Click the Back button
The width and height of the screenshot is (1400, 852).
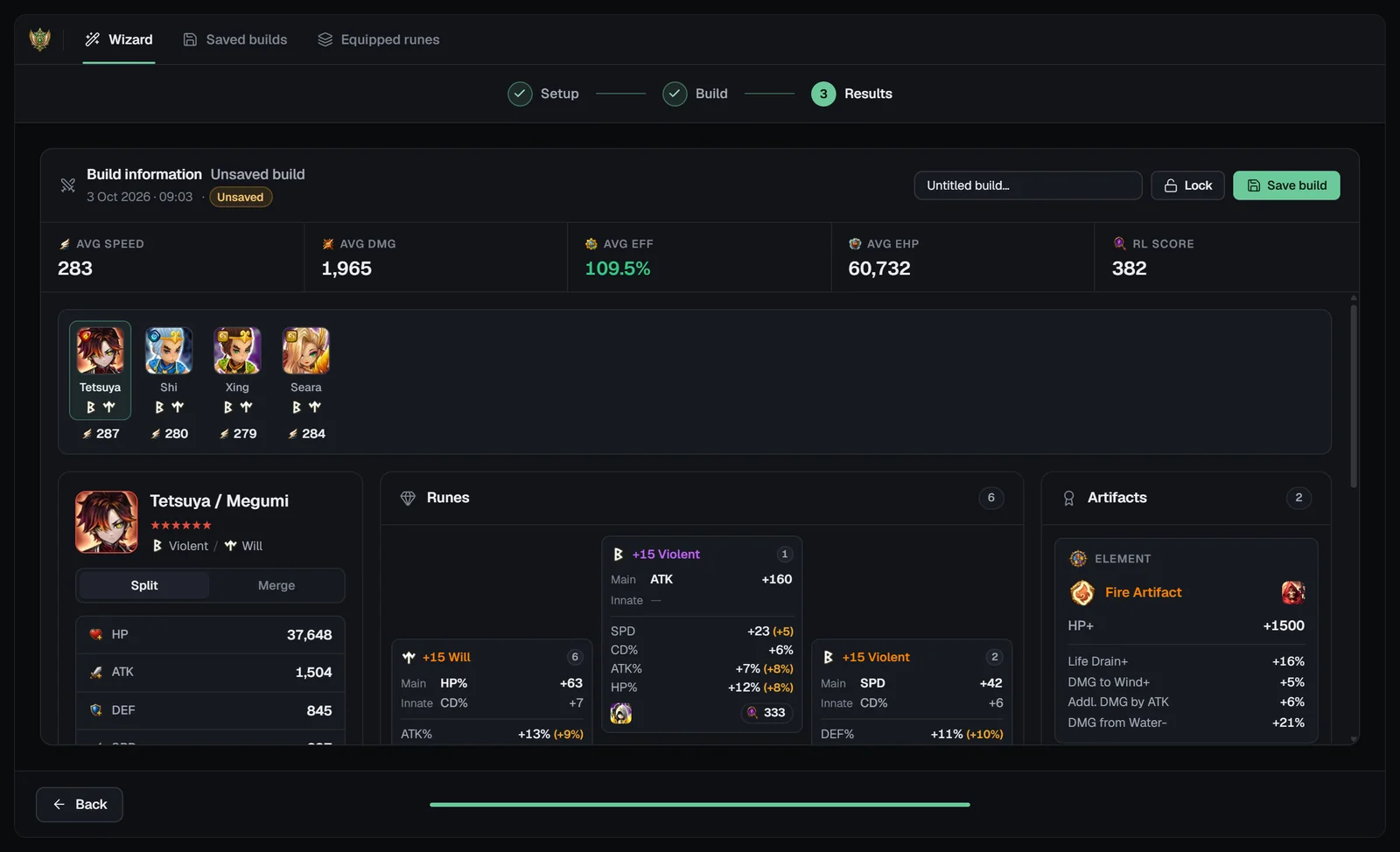pyautogui.click(x=80, y=805)
